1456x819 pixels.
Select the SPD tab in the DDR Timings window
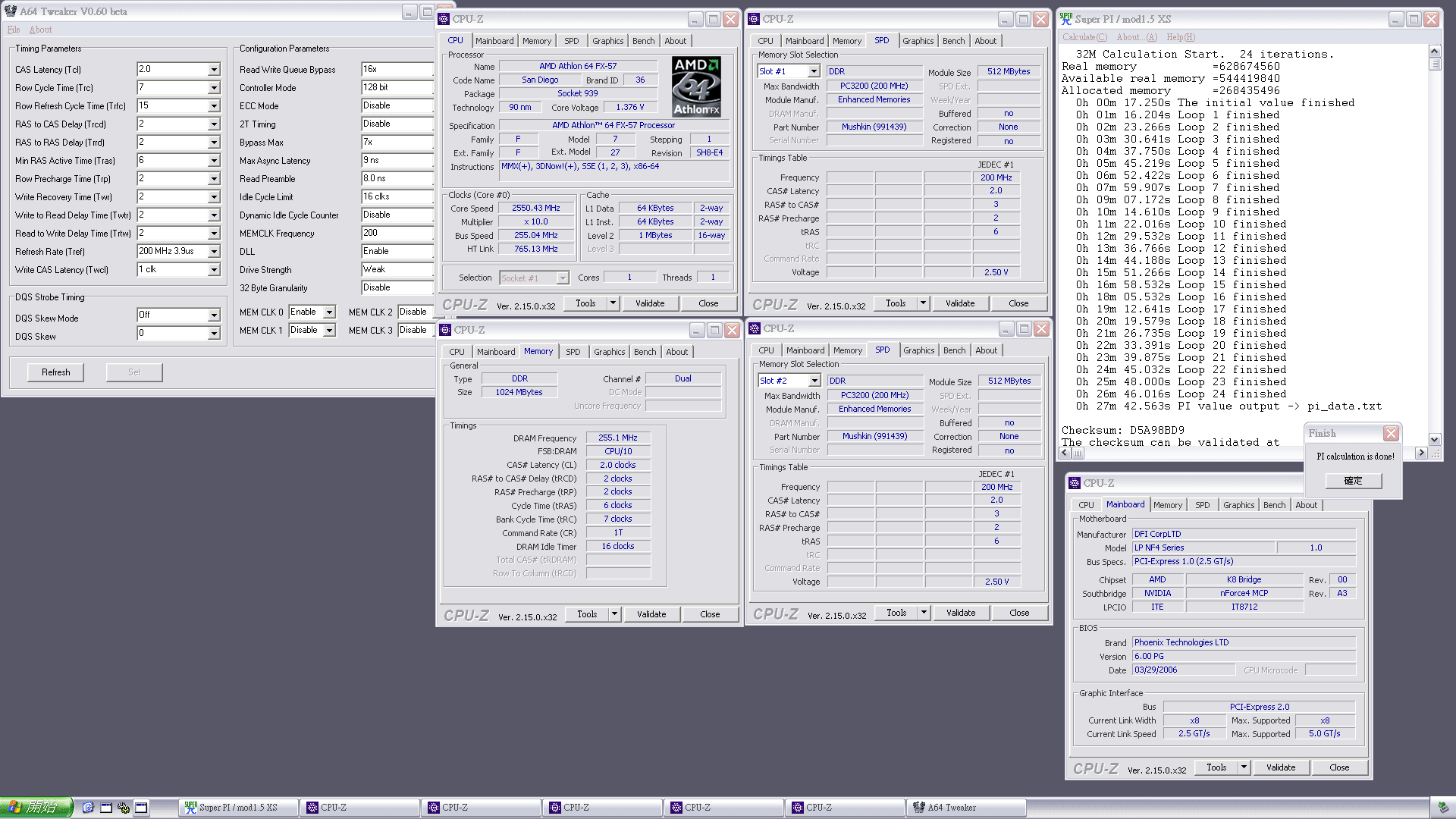[573, 352]
